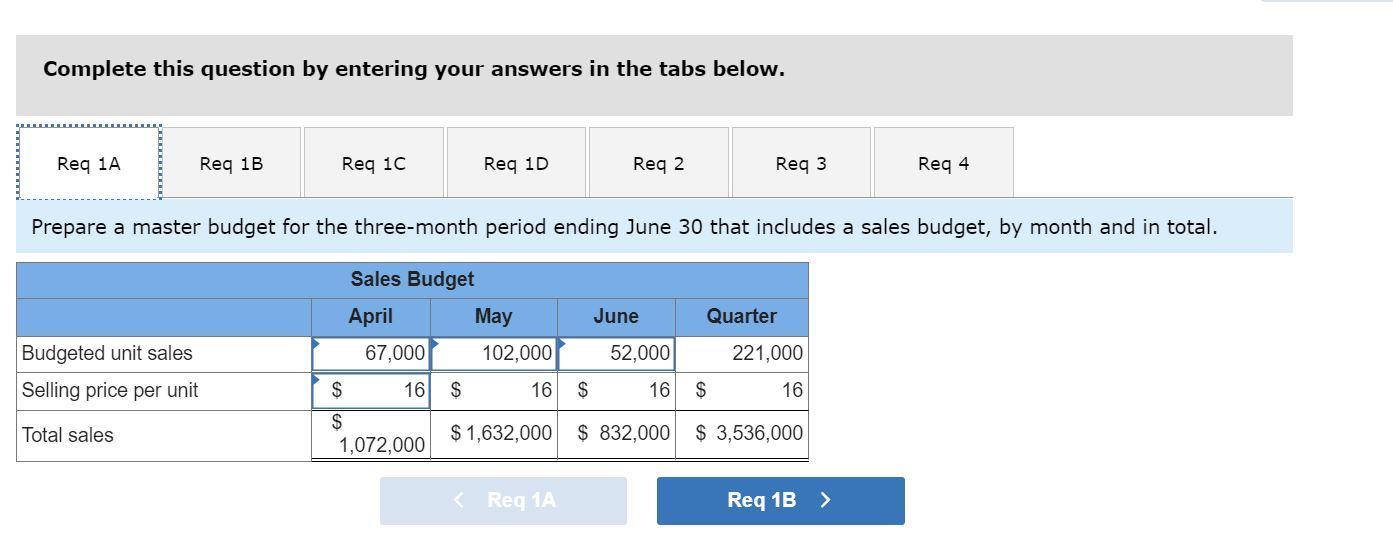Viewport: 1393px width, 556px height.
Task: Go to the Req 1D tab
Action: click(x=516, y=163)
